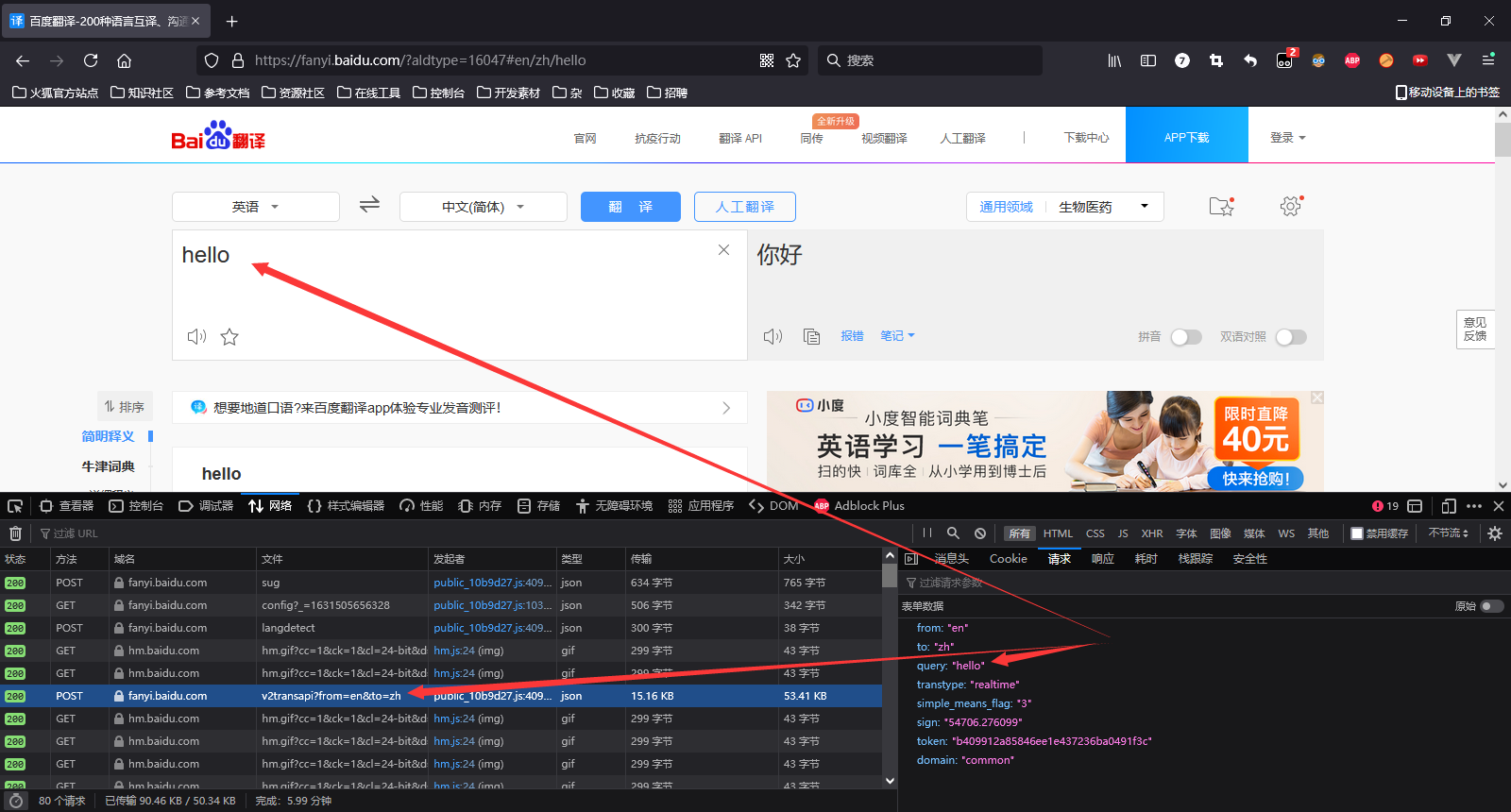Open the browser library icon
The height and width of the screenshot is (812, 1511).
pyautogui.click(x=1114, y=60)
